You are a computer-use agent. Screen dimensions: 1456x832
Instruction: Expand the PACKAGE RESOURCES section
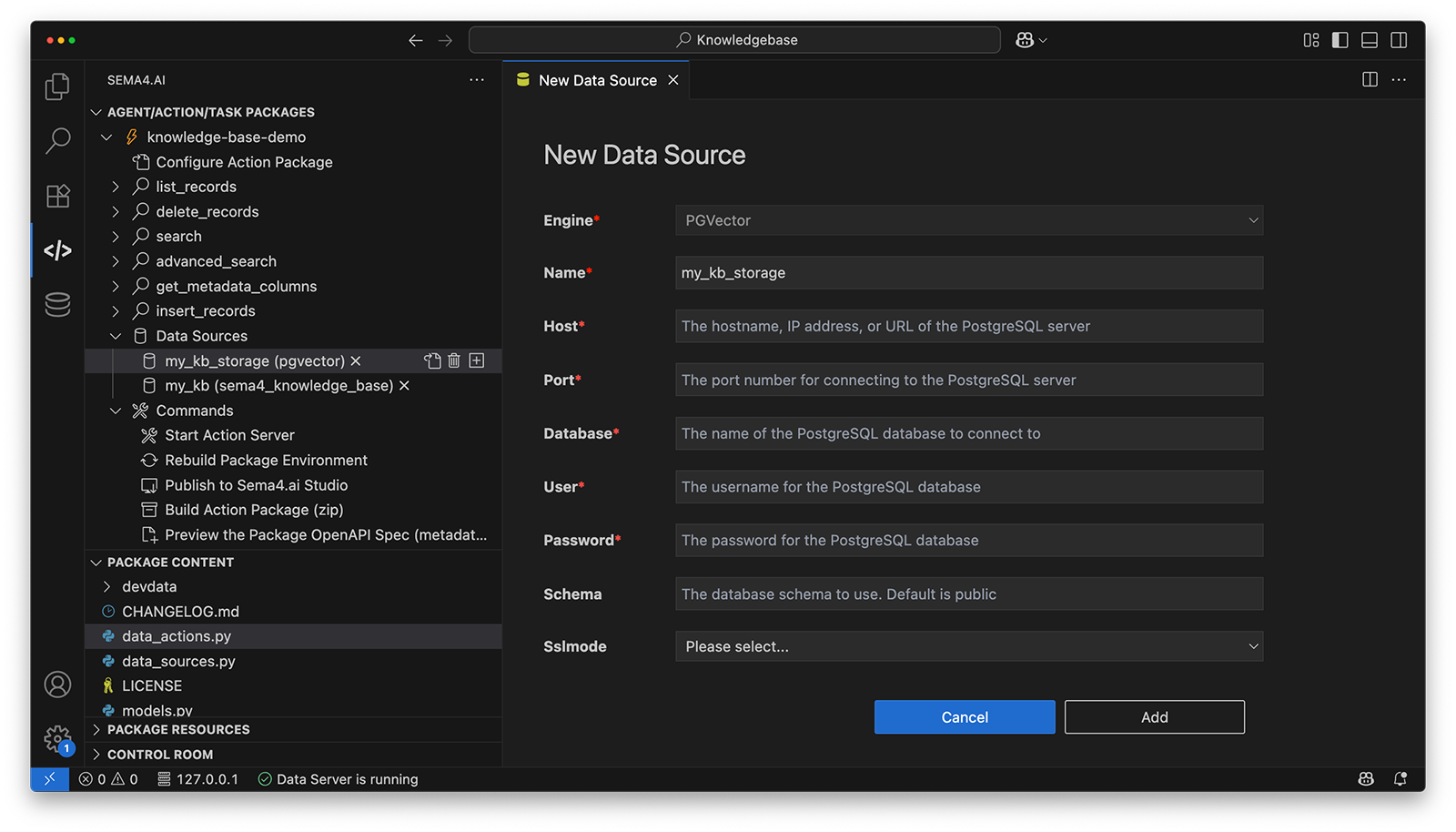pyautogui.click(x=177, y=729)
